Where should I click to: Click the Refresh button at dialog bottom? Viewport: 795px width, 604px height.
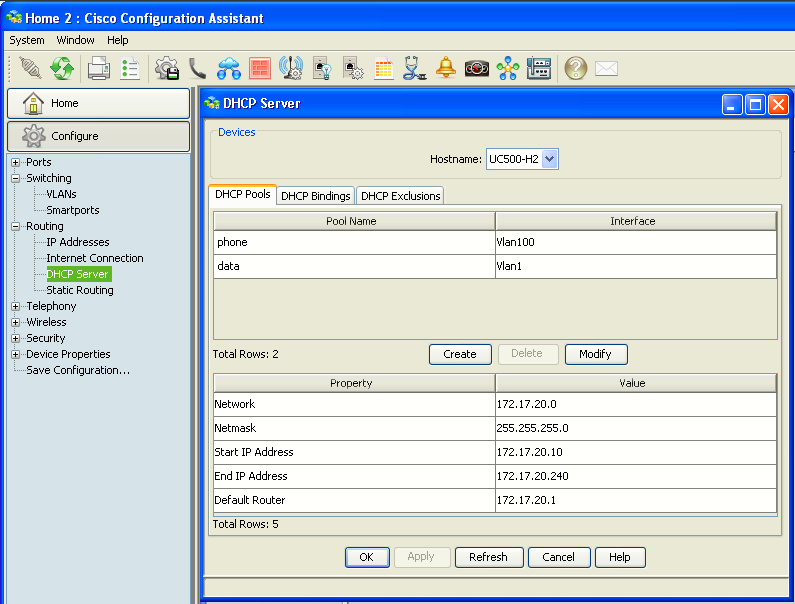[488, 557]
